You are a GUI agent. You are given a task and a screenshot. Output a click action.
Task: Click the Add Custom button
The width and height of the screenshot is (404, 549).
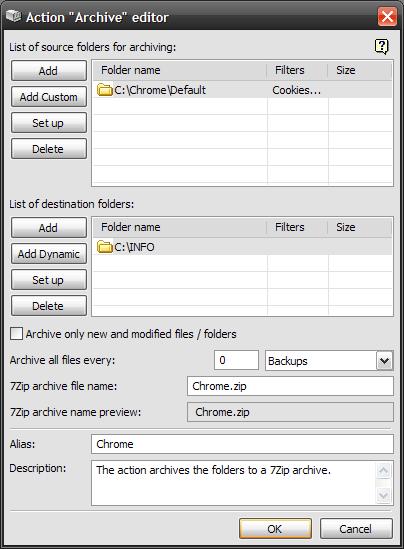[49, 97]
